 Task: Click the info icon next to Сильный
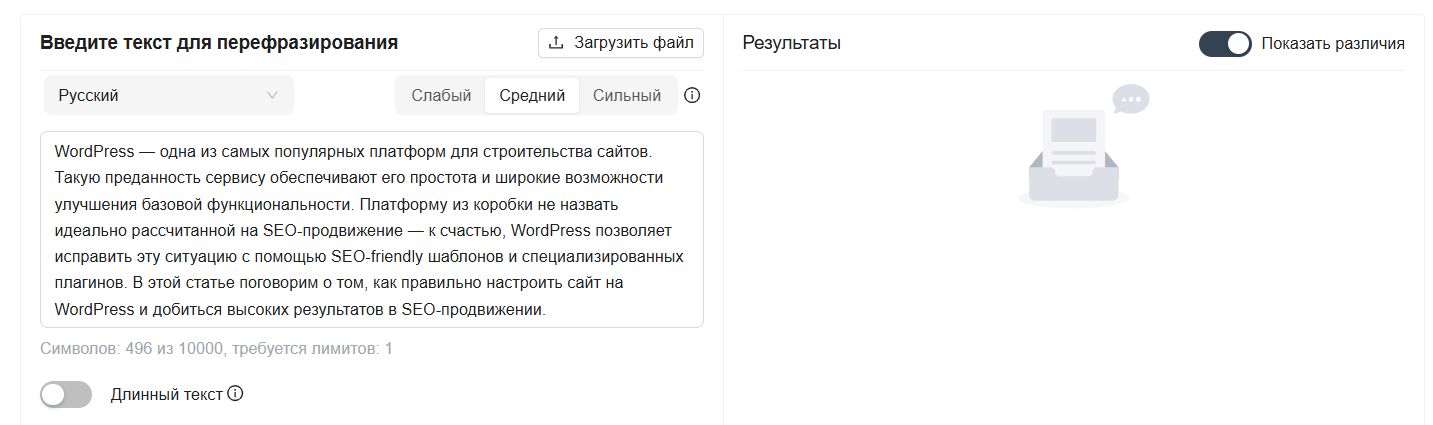click(691, 96)
